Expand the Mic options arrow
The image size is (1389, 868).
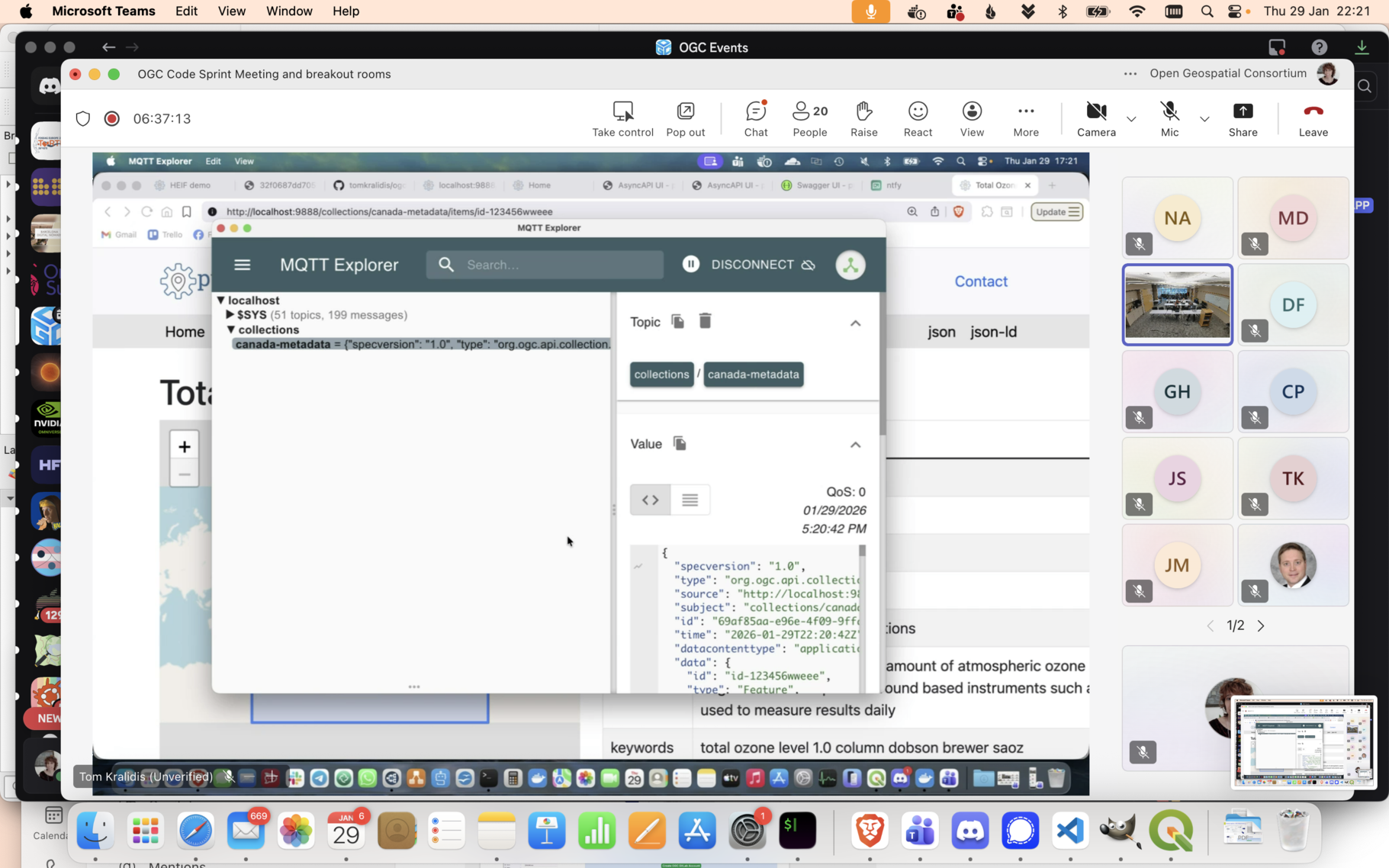click(x=1204, y=119)
